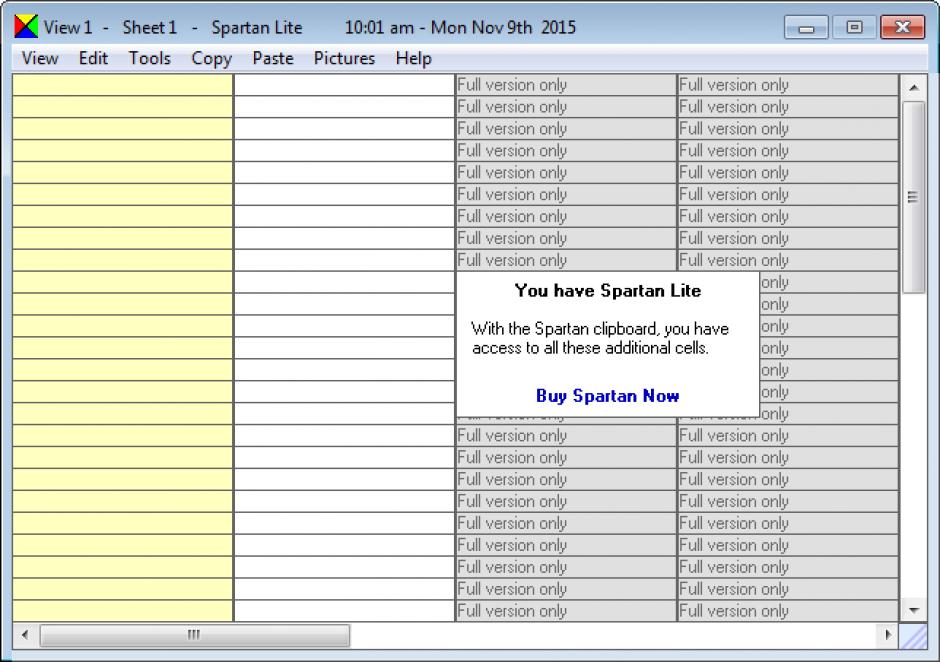Open the Copy menu
The height and width of the screenshot is (662, 940).
point(212,58)
